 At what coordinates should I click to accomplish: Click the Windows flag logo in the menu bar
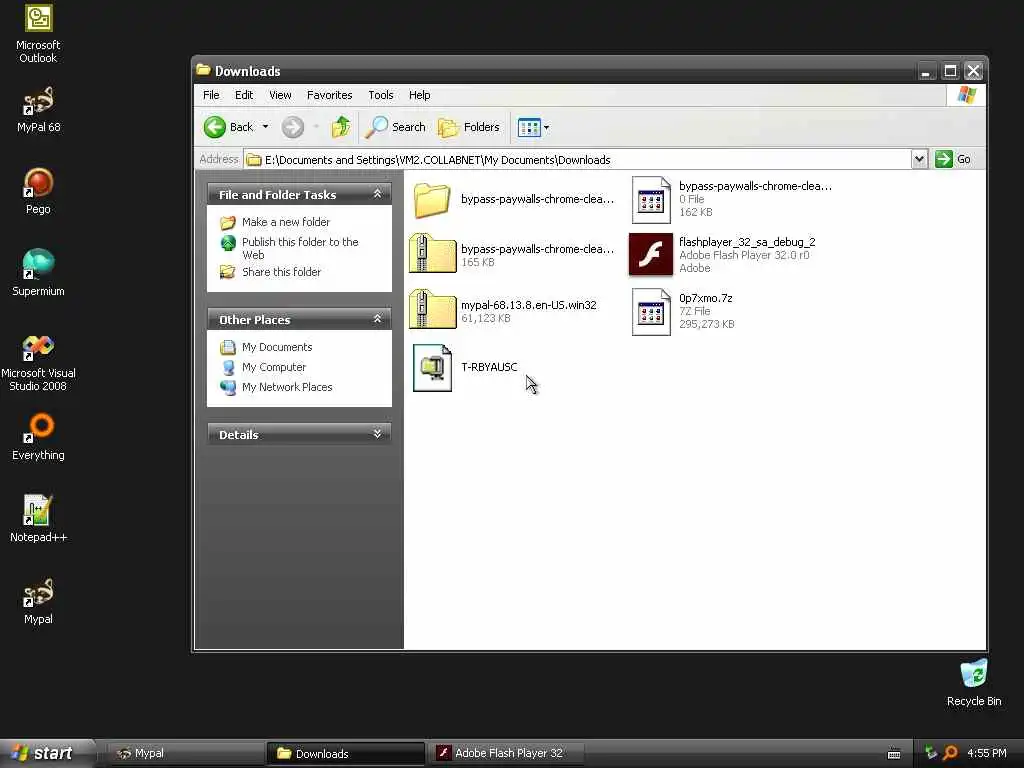pyautogui.click(x=967, y=95)
